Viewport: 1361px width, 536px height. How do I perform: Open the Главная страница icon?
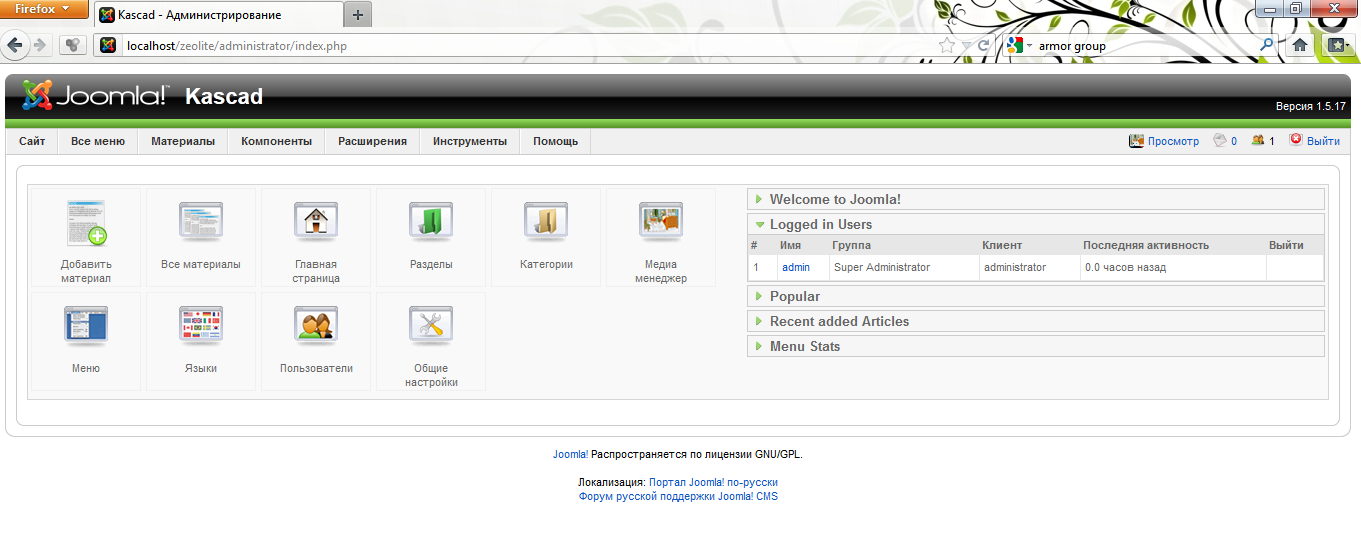(316, 238)
